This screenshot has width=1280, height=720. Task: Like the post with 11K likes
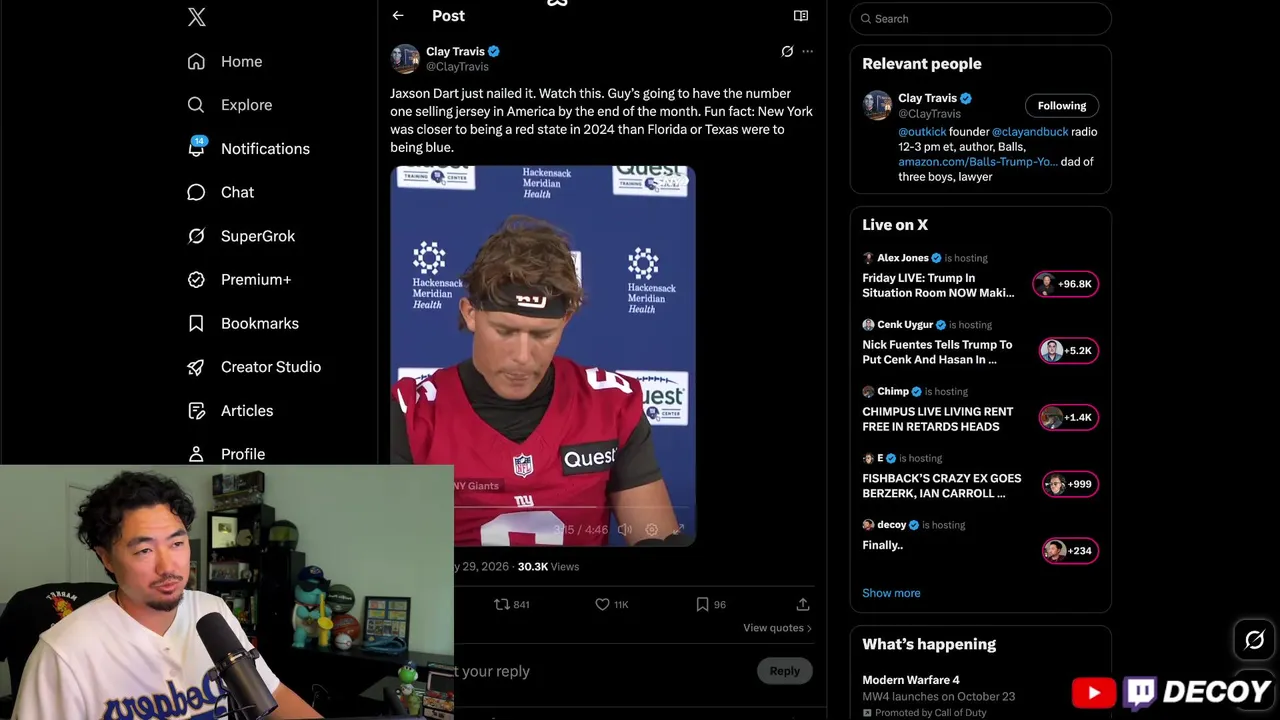tap(612, 604)
